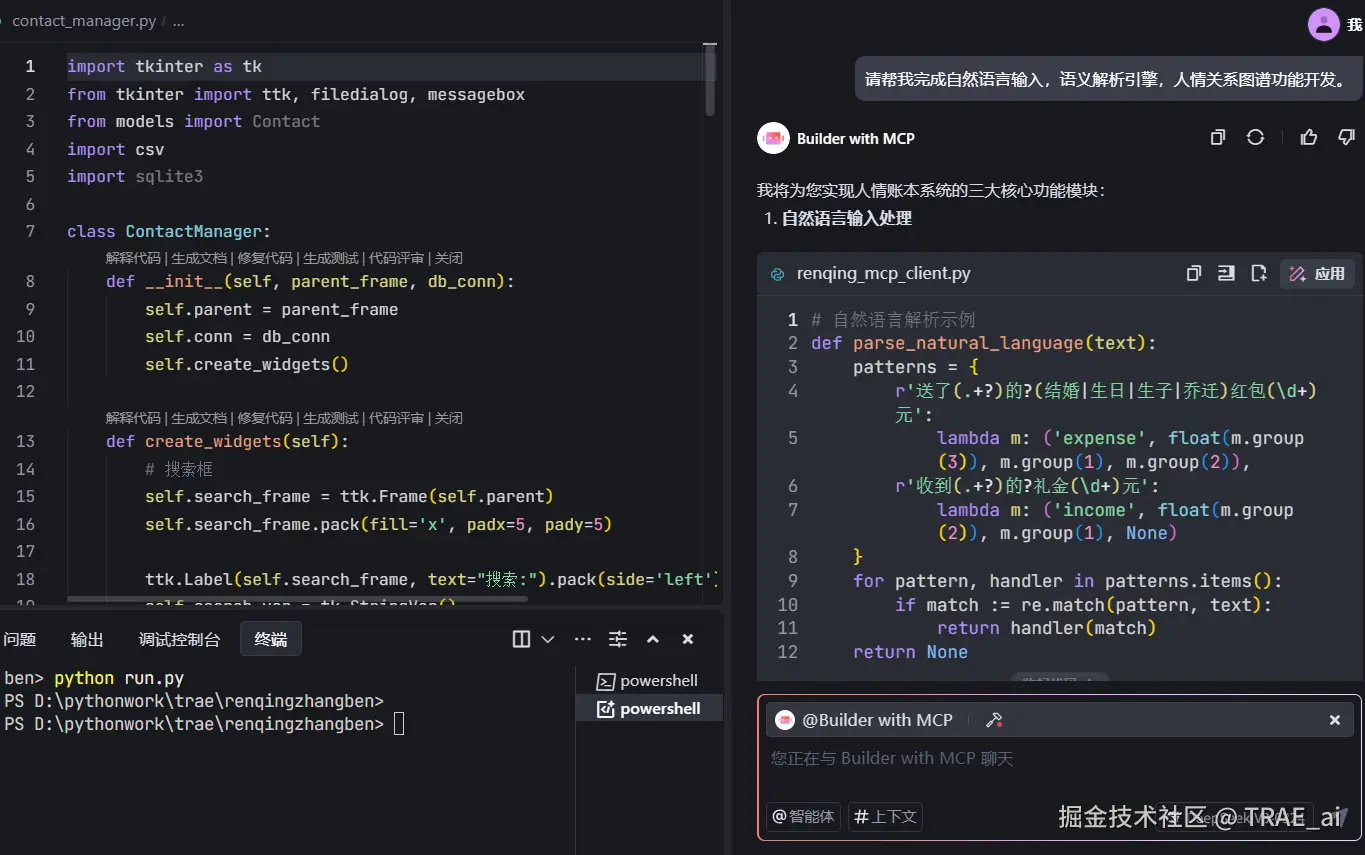Close the terminal panel
Image resolution: width=1365 pixels, height=855 pixels.
pyautogui.click(x=688, y=639)
